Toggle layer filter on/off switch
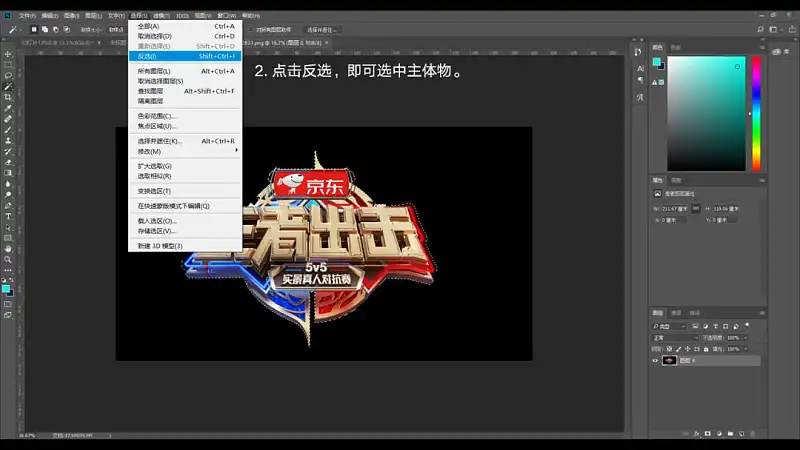The image size is (800, 450). tap(747, 325)
